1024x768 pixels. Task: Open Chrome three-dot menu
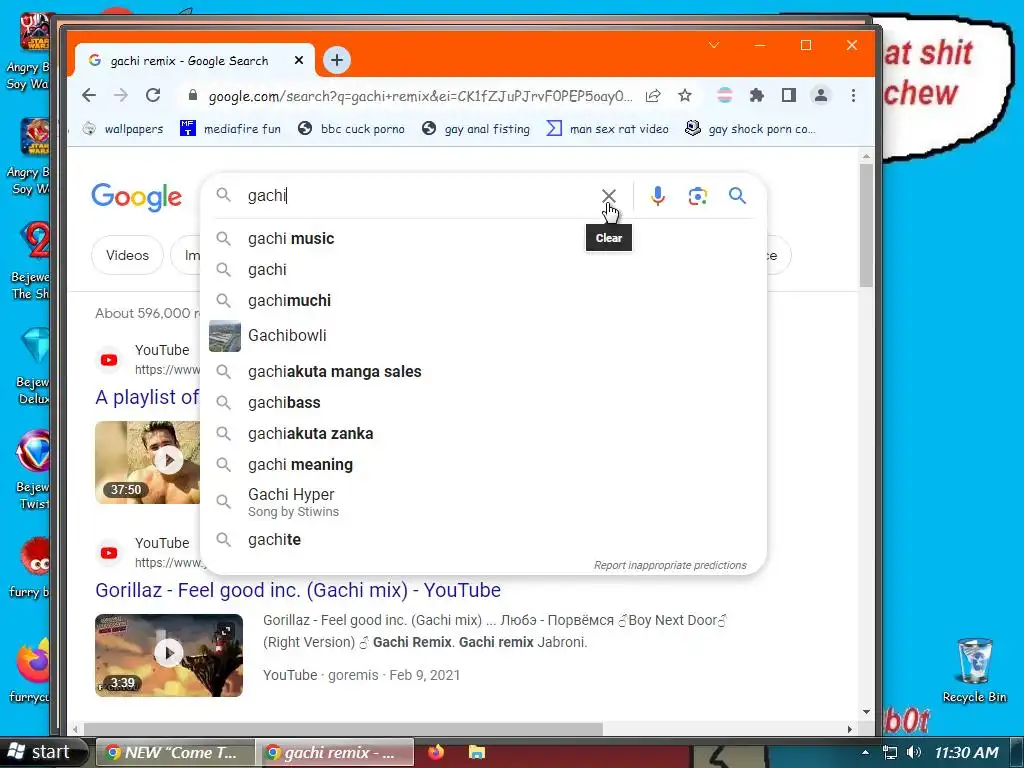(854, 95)
